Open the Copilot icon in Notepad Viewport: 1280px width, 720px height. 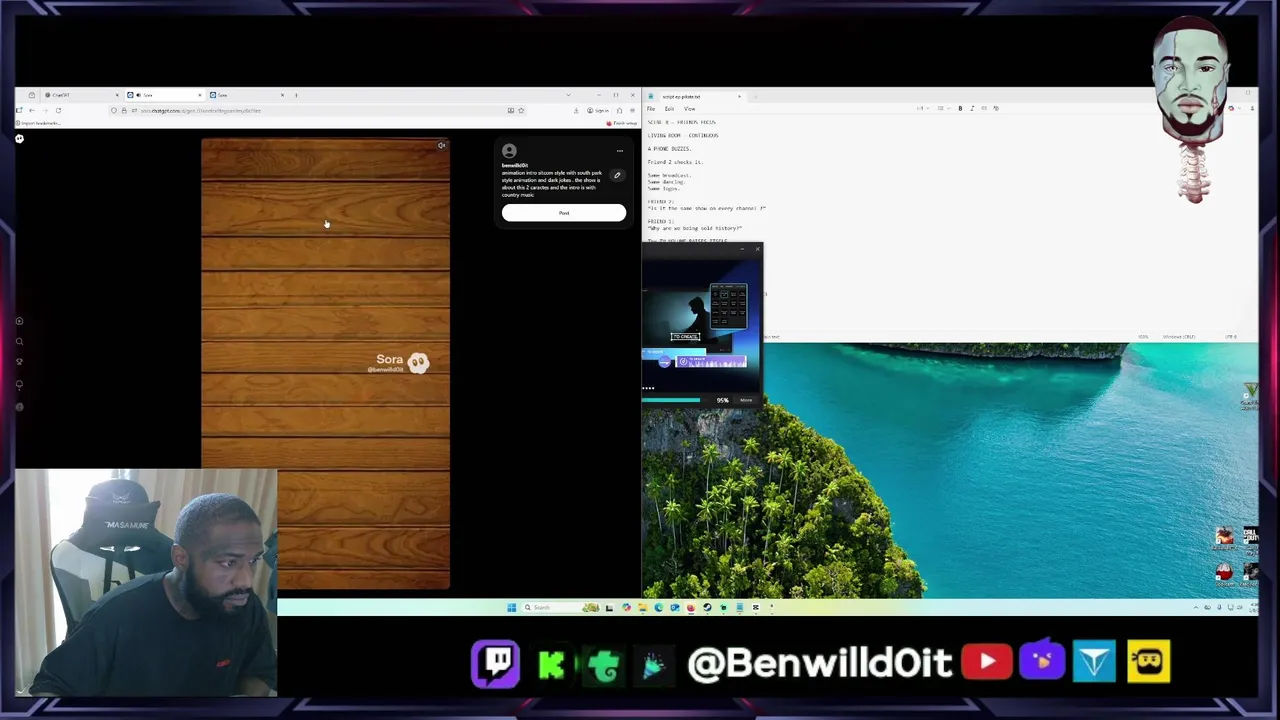coord(1231,108)
